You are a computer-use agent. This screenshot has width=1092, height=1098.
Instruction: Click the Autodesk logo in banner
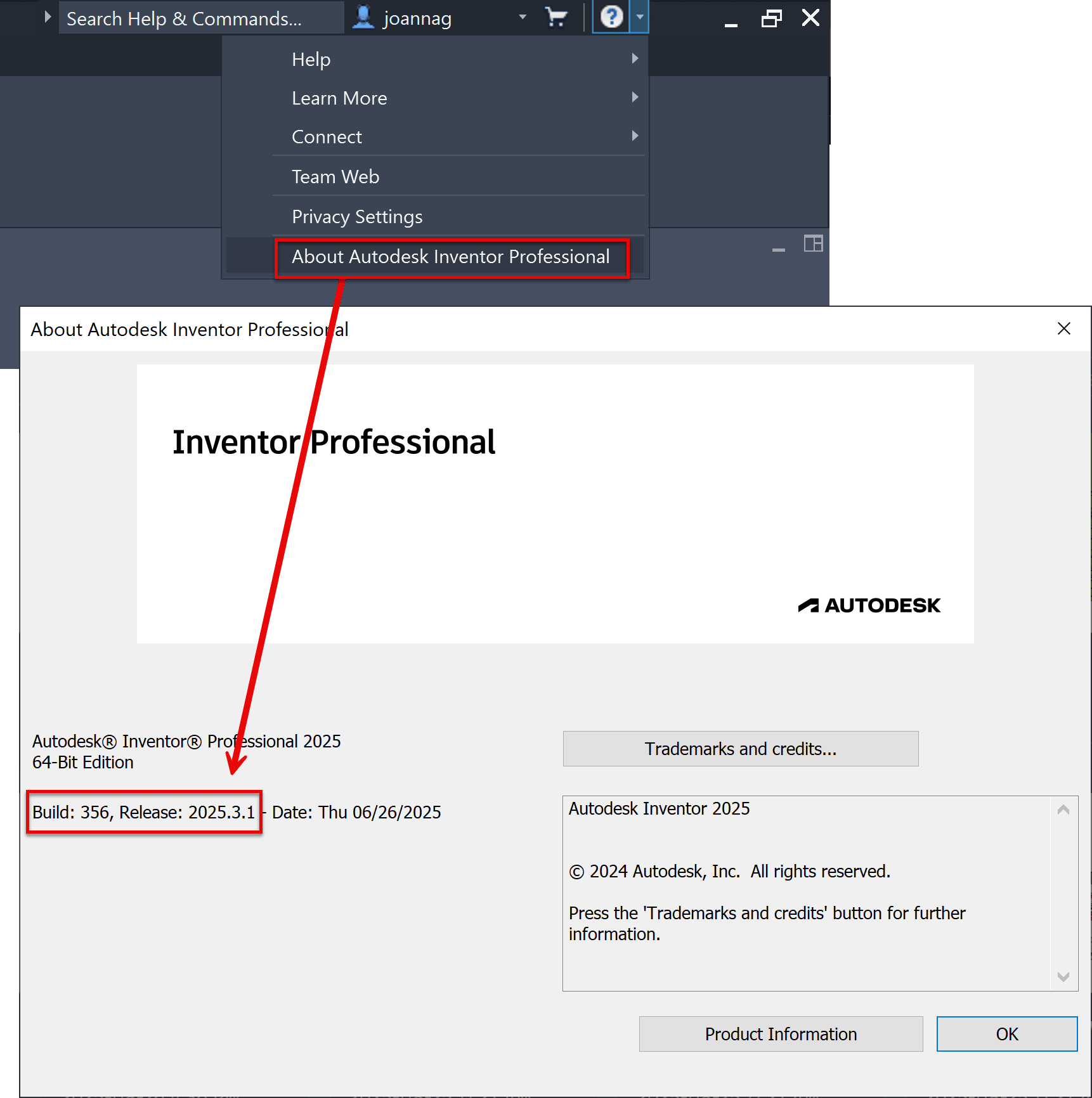click(869, 605)
